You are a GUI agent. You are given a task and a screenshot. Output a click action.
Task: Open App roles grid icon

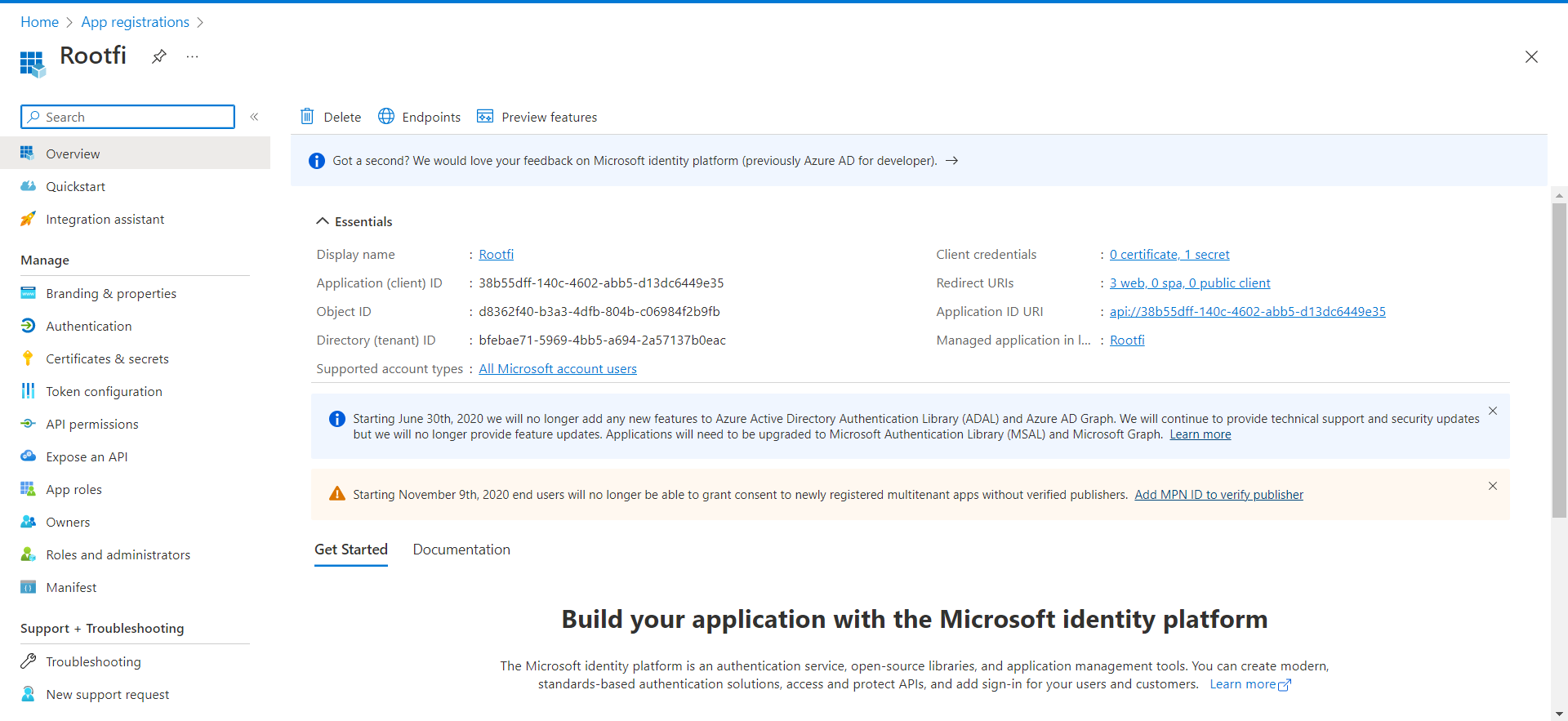click(x=28, y=489)
